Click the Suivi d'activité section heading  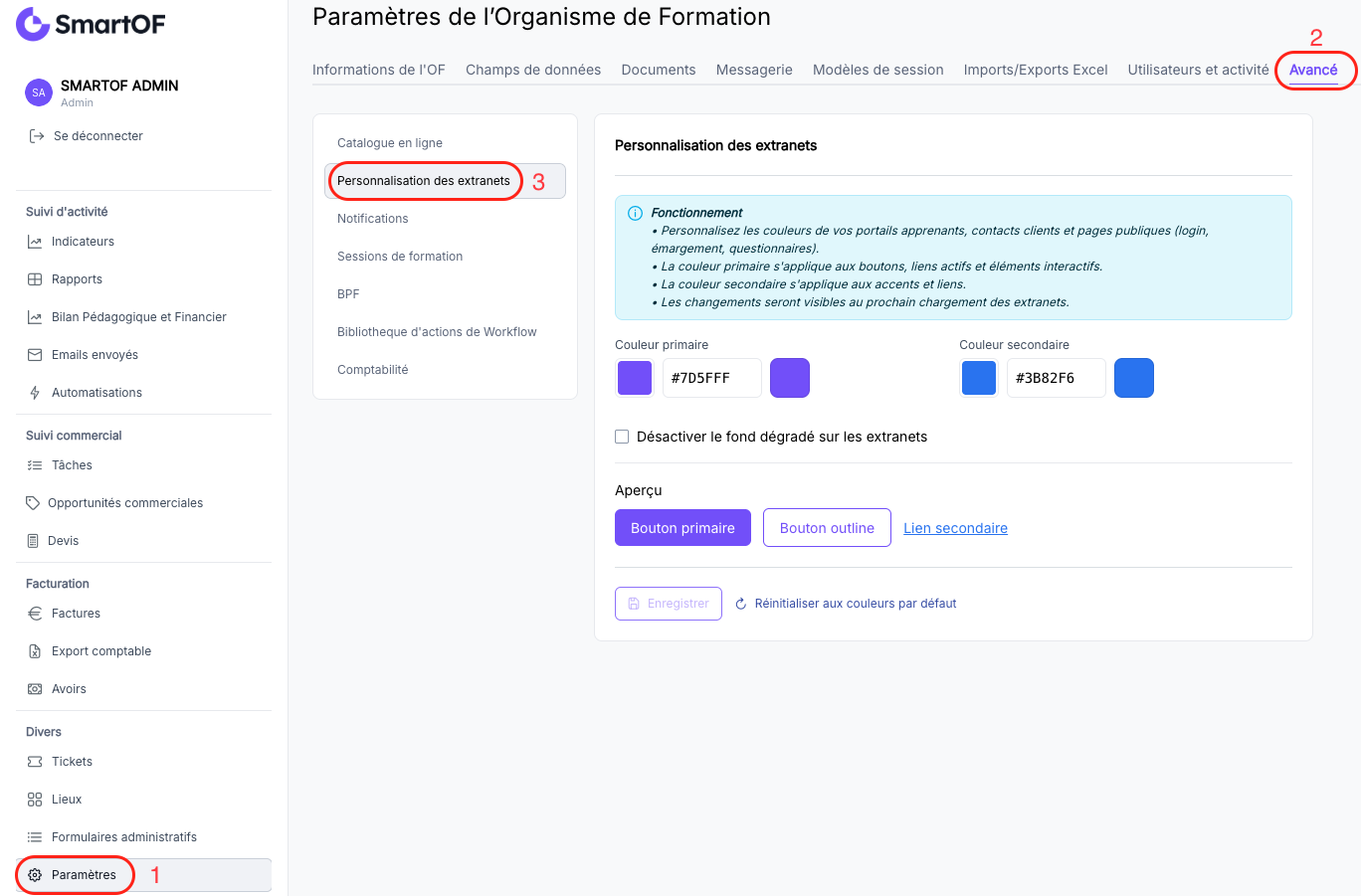click(67, 212)
